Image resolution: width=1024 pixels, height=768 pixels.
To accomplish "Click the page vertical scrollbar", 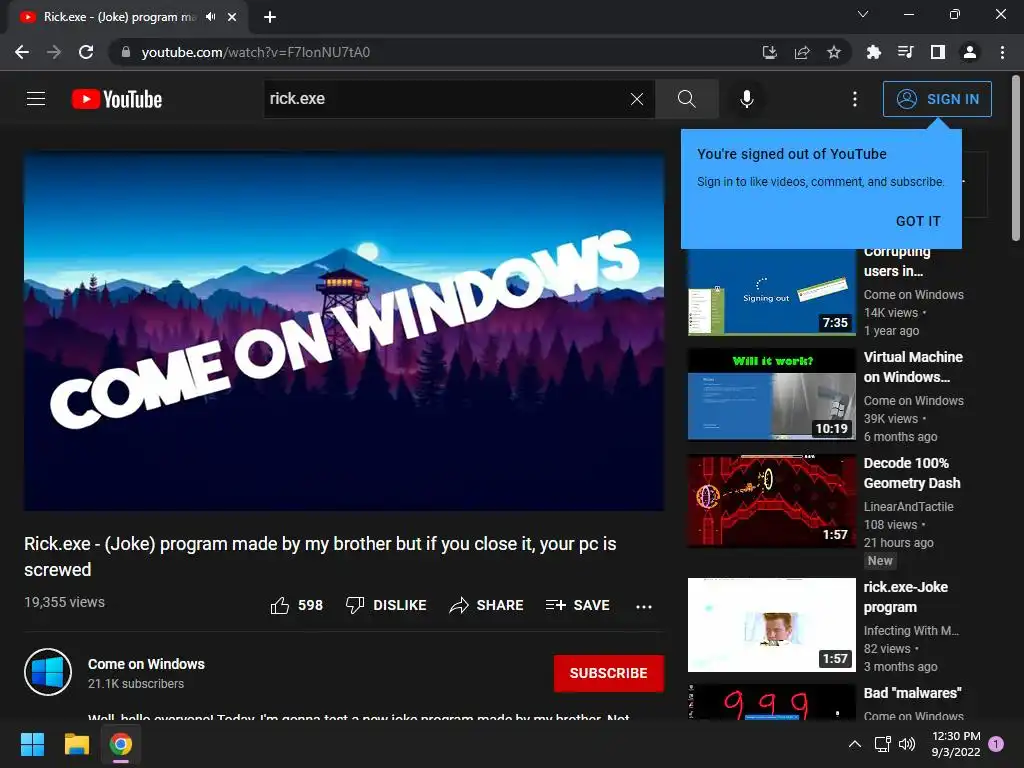I will (1016, 157).
